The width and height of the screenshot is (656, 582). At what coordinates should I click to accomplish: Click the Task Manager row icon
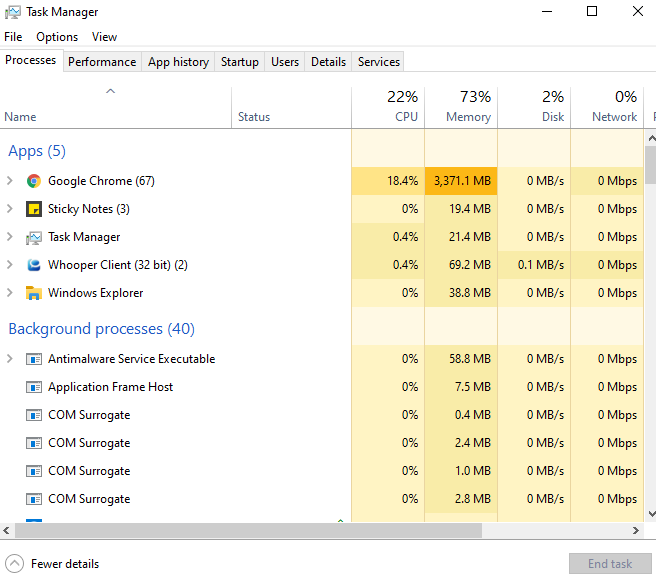33,237
